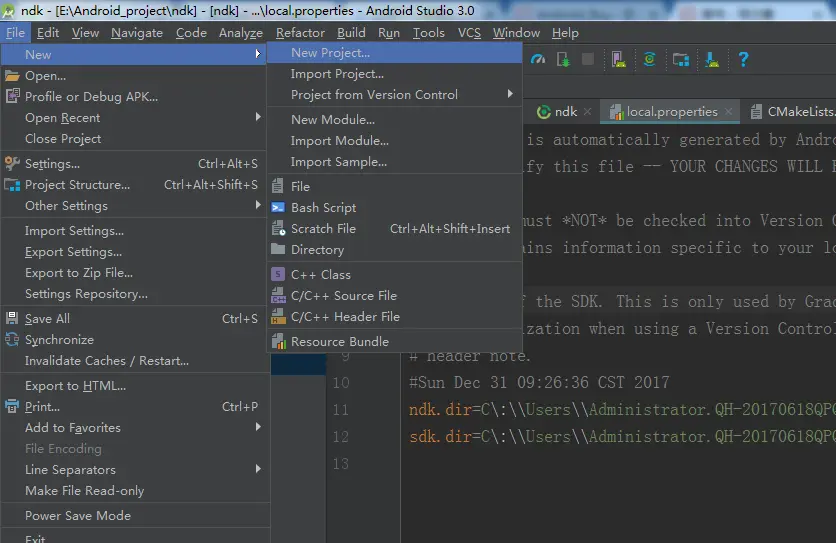Click the refresh icon beside Synchronize

[x=12, y=339]
